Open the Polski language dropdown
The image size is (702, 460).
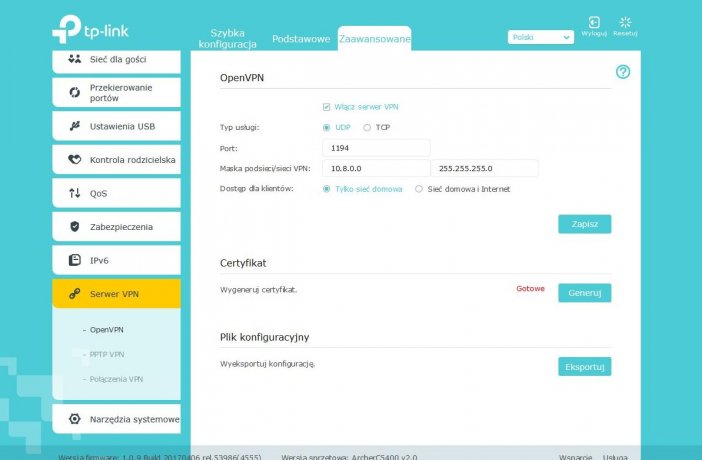click(x=541, y=37)
